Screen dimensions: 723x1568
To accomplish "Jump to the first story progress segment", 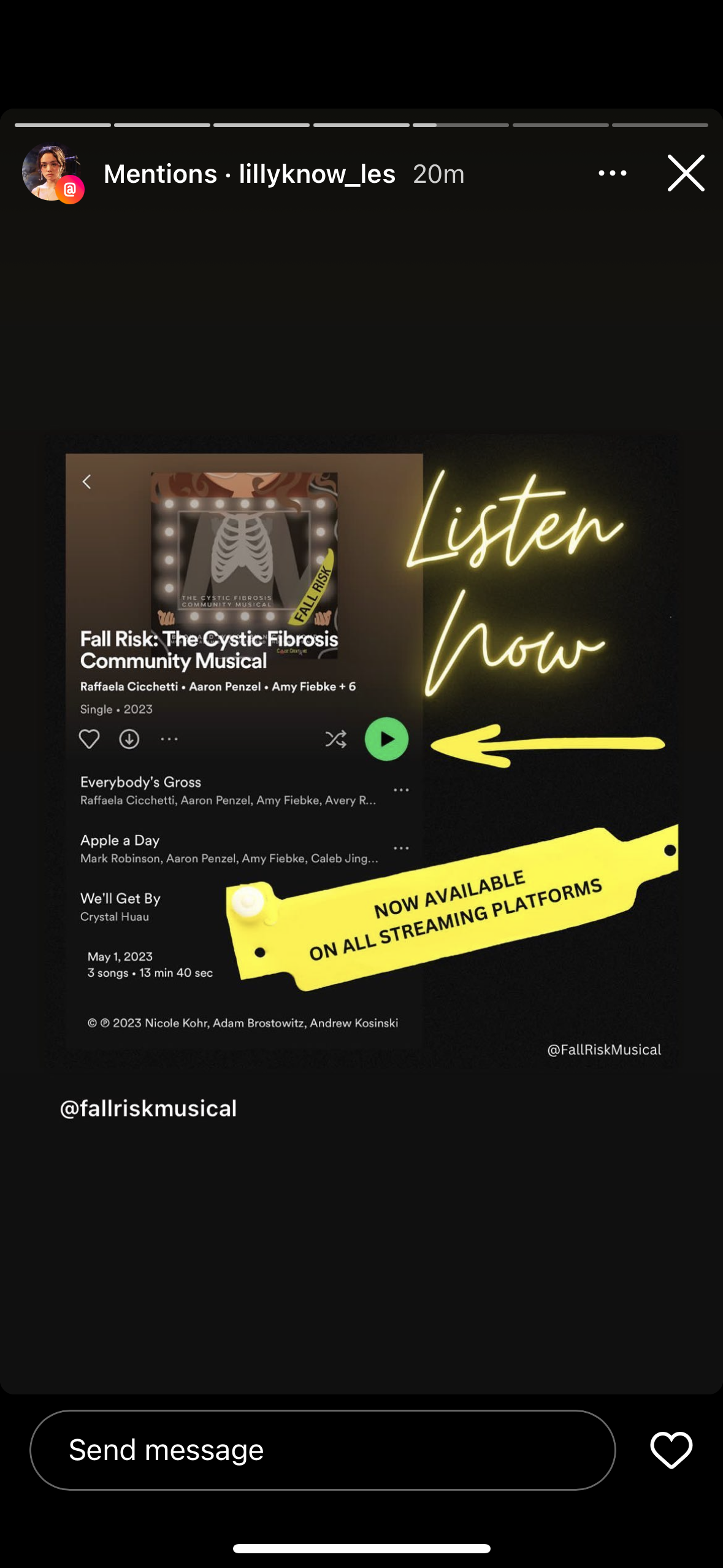I will click(x=63, y=125).
